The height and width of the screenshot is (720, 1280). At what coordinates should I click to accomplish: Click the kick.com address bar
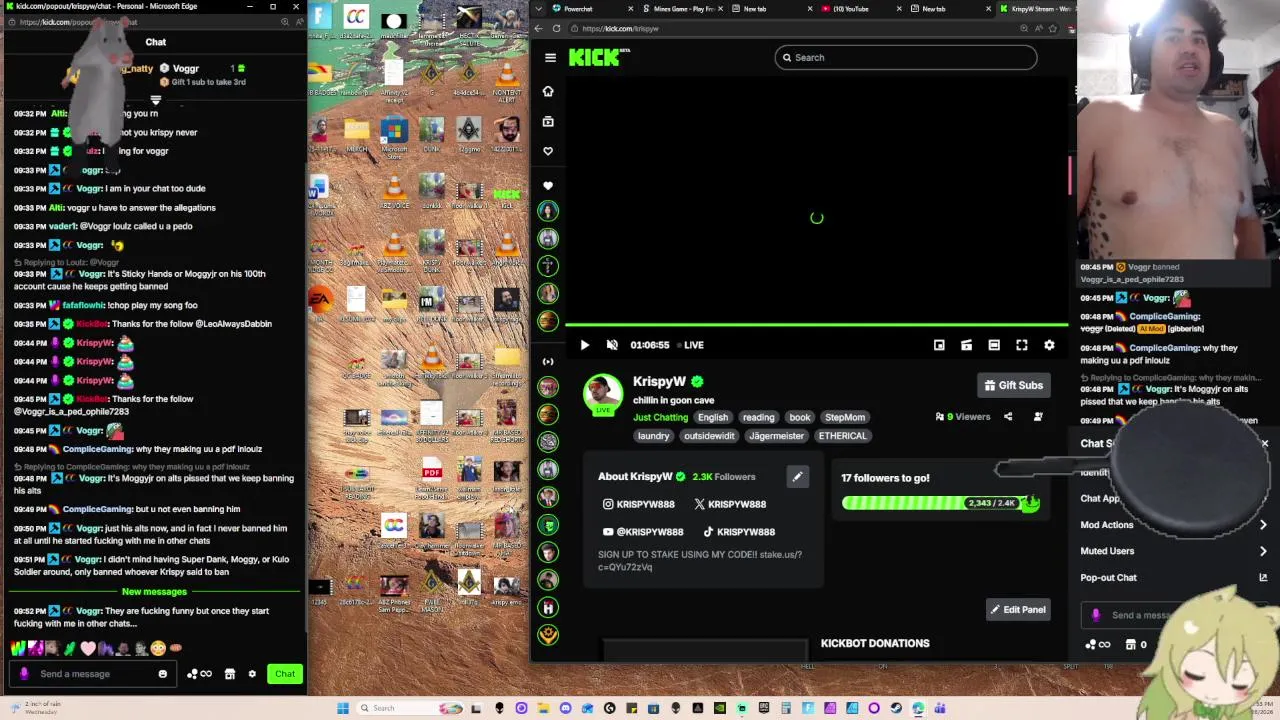click(x=790, y=28)
